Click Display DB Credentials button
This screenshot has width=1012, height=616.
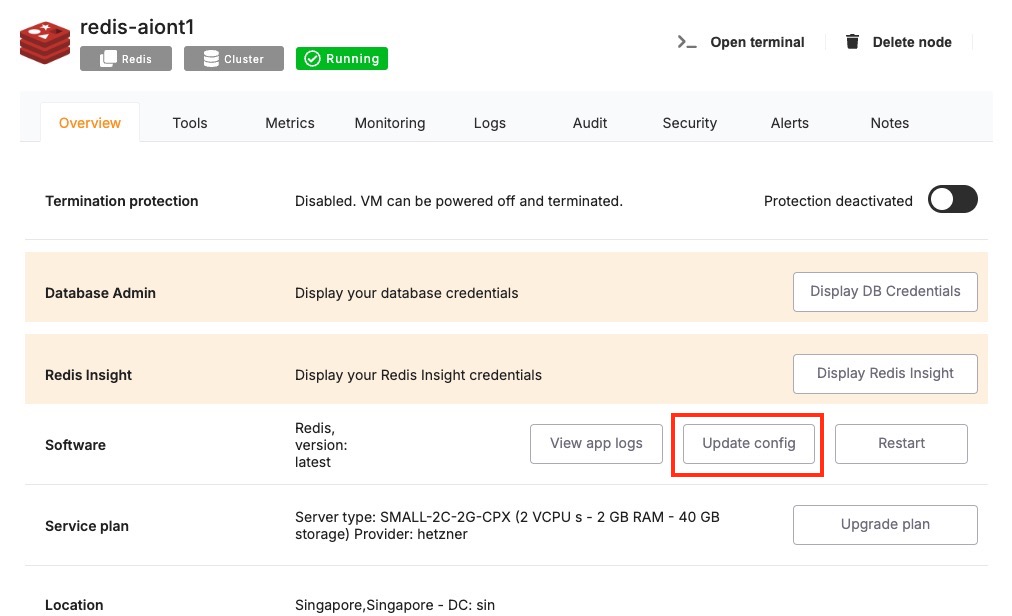[885, 292]
